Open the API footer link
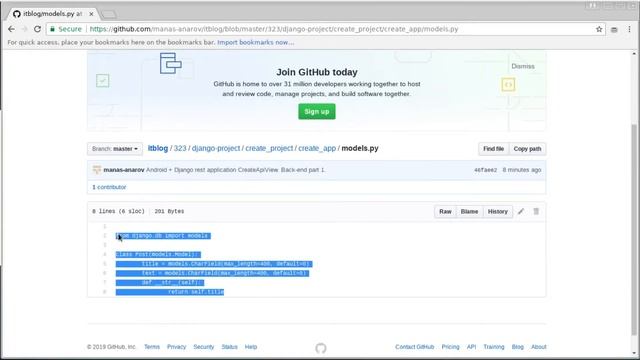The height and width of the screenshot is (360, 640). point(471,347)
